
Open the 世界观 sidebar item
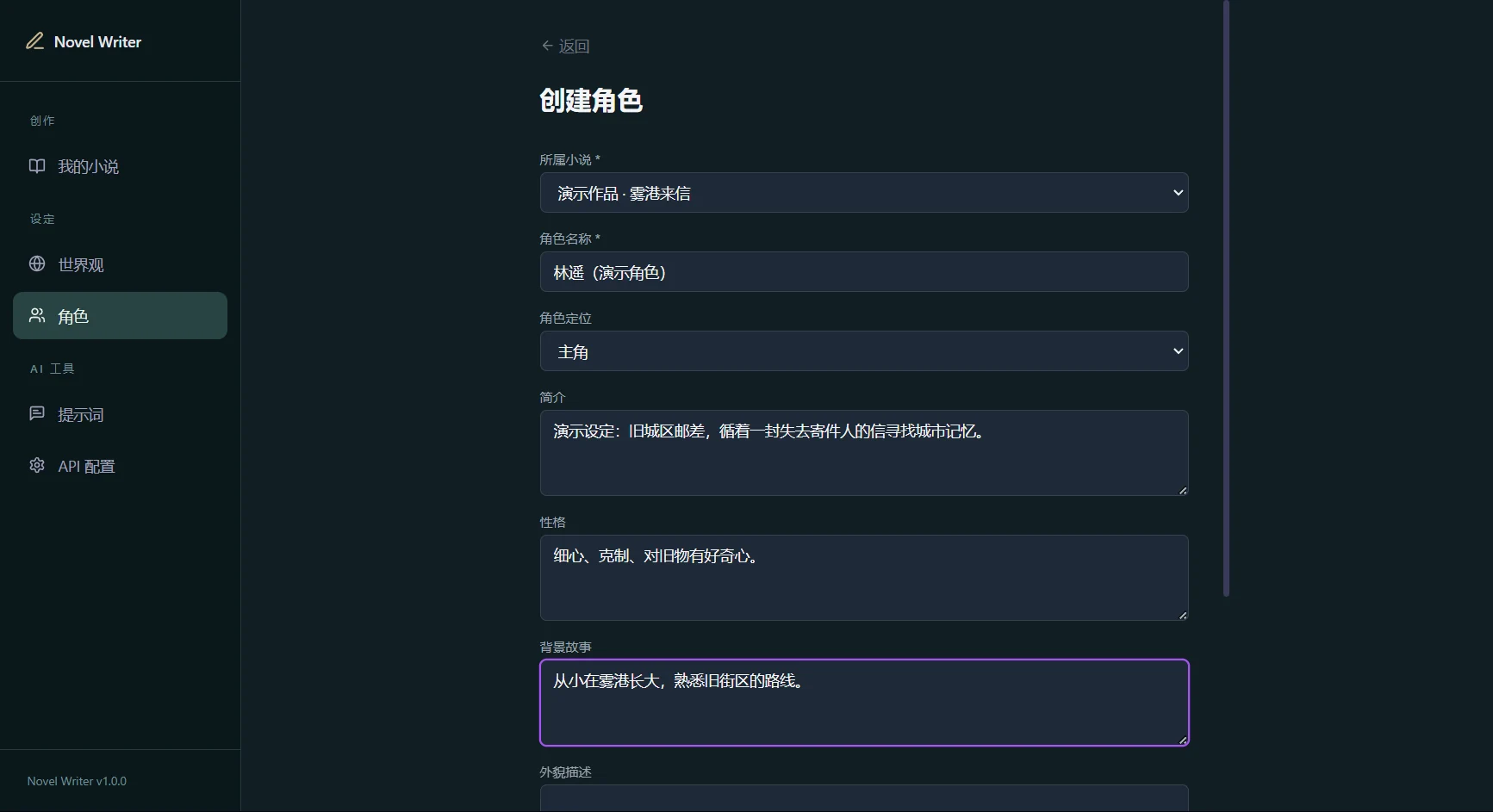120,264
